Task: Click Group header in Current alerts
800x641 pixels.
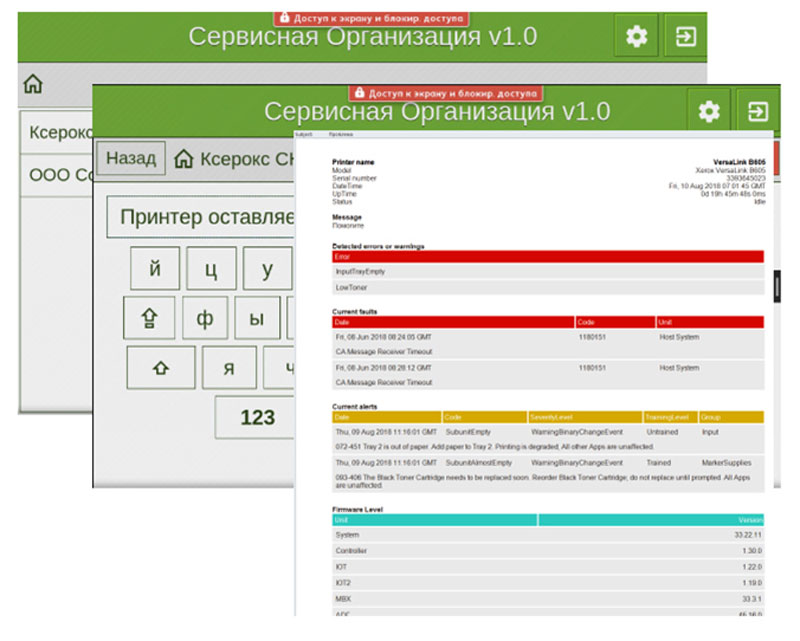Action: coord(731,417)
